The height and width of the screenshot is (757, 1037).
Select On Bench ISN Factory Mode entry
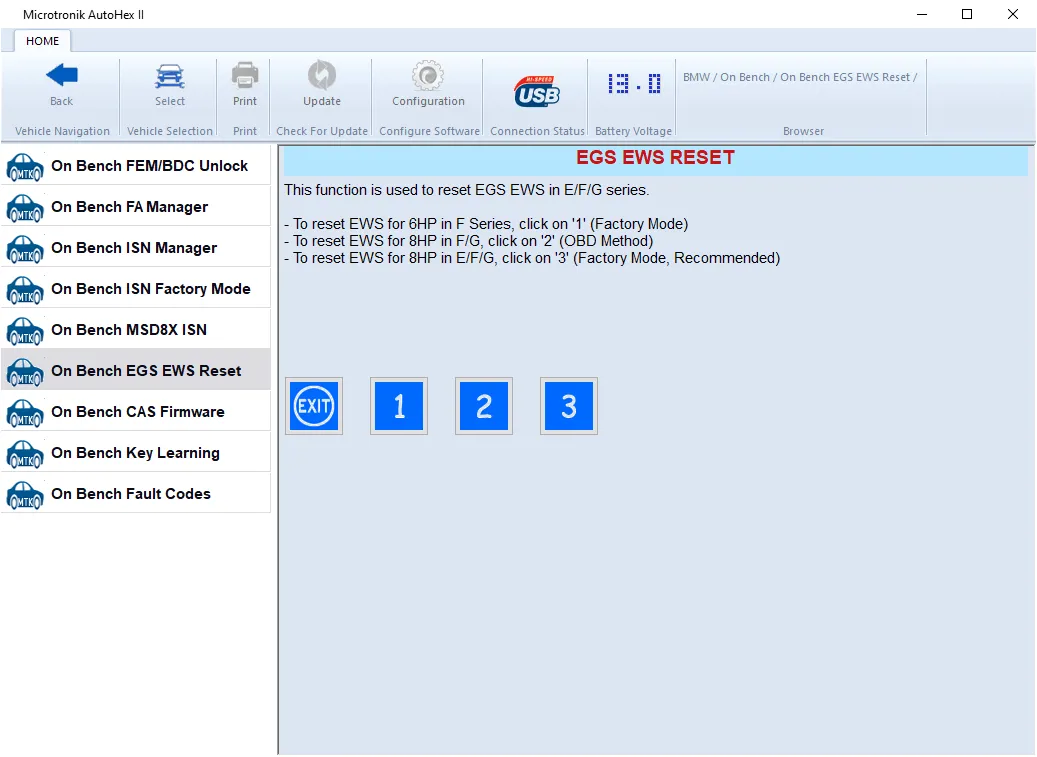[x=136, y=288]
